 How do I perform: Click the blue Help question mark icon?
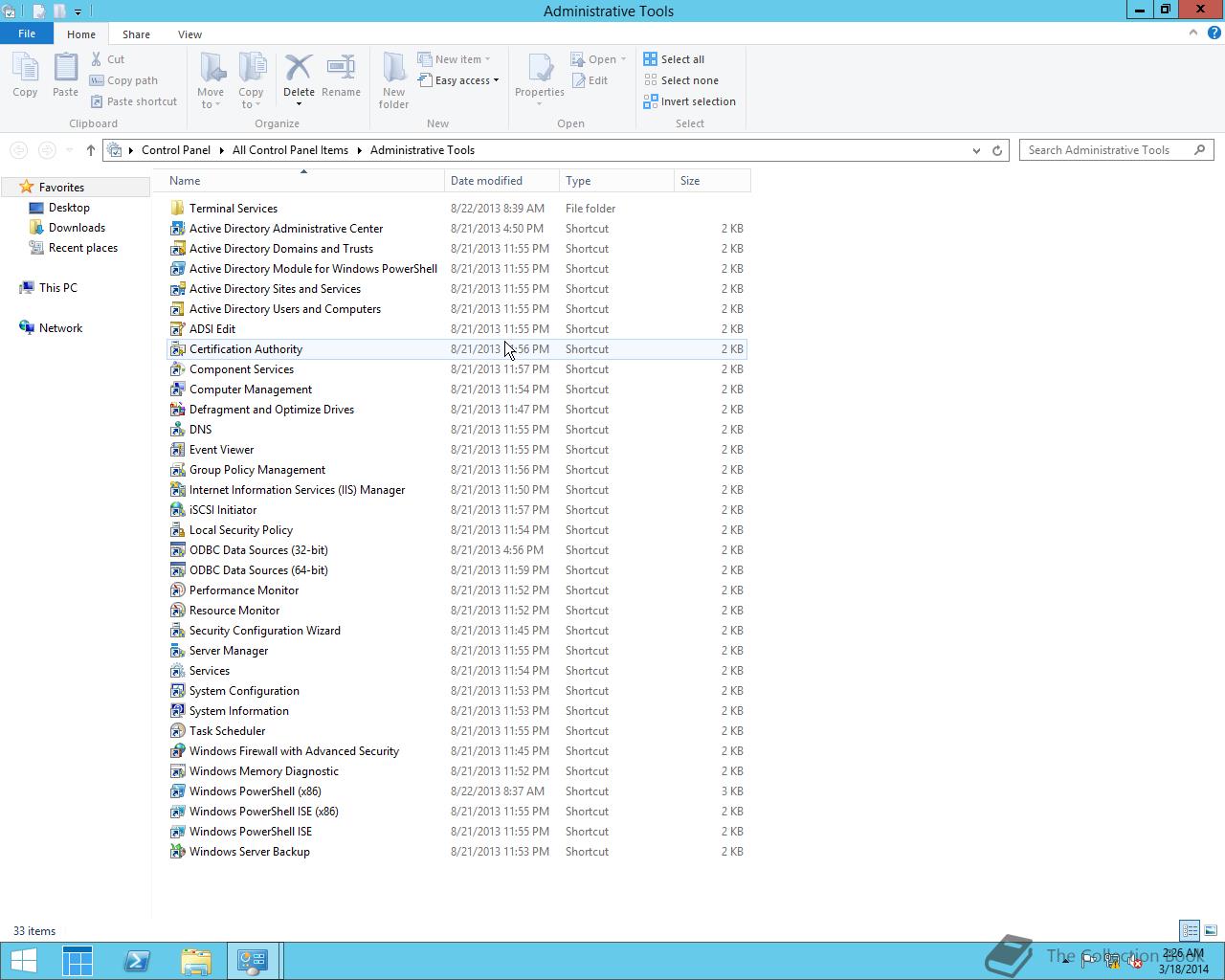[1214, 33]
